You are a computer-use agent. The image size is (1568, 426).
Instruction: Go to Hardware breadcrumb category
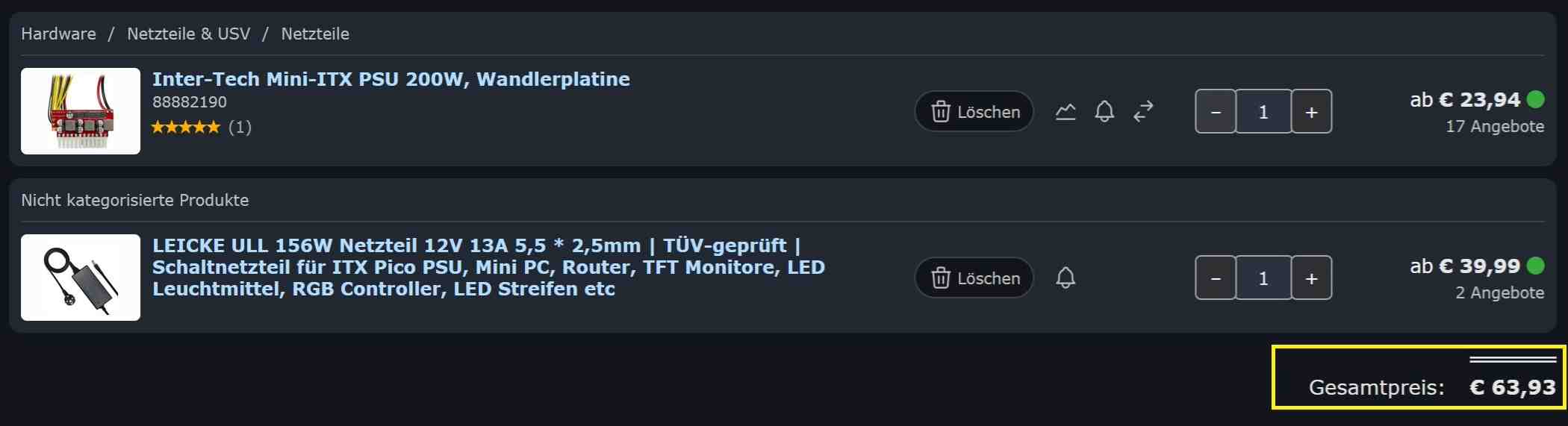[58, 34]
